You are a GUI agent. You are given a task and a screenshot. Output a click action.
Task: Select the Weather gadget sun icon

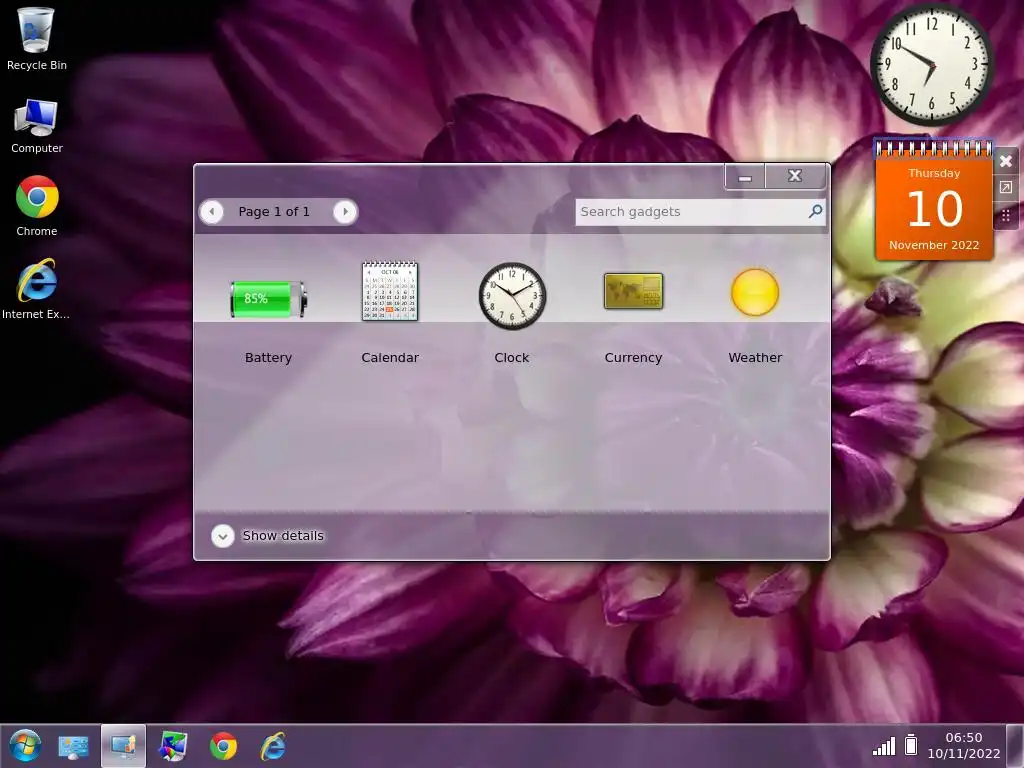(x=755, y=293)
